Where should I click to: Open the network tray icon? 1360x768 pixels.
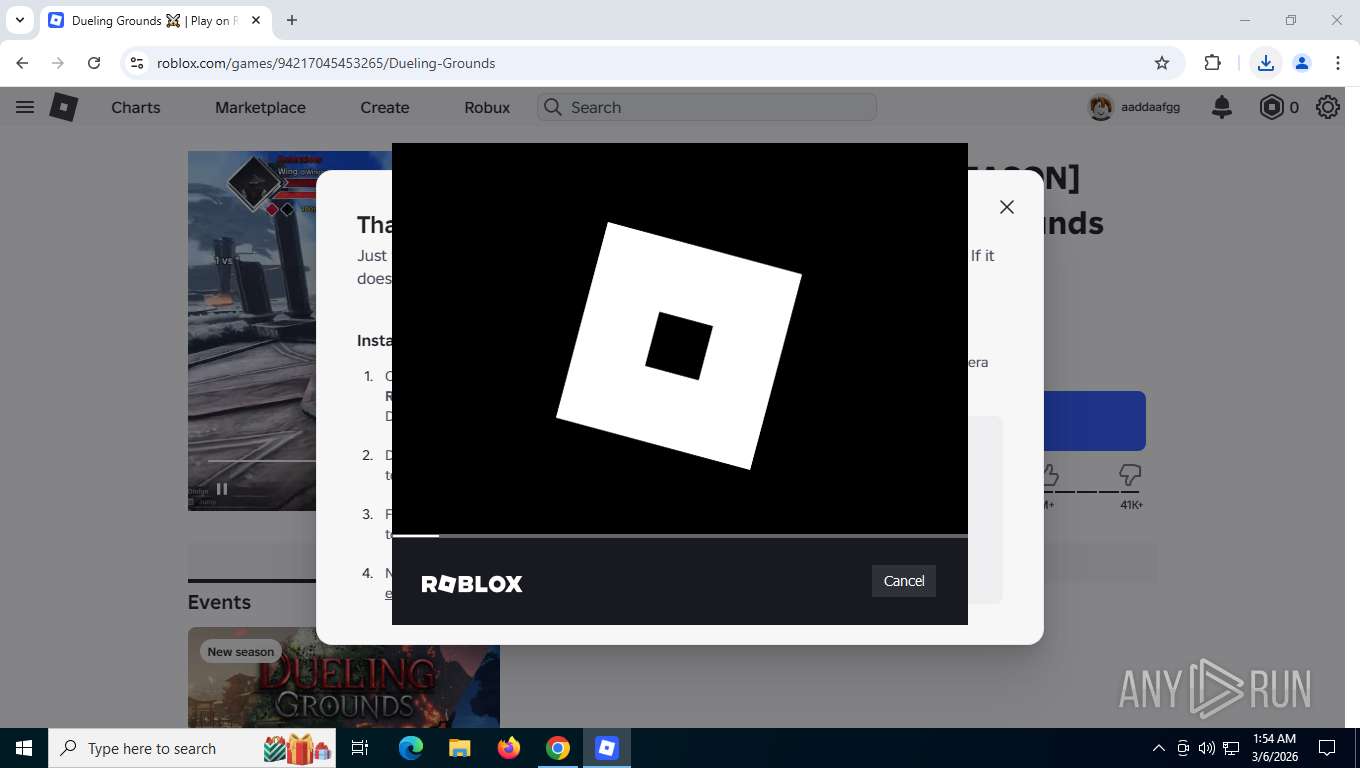pyautogui.click(x=1231, y=748)
